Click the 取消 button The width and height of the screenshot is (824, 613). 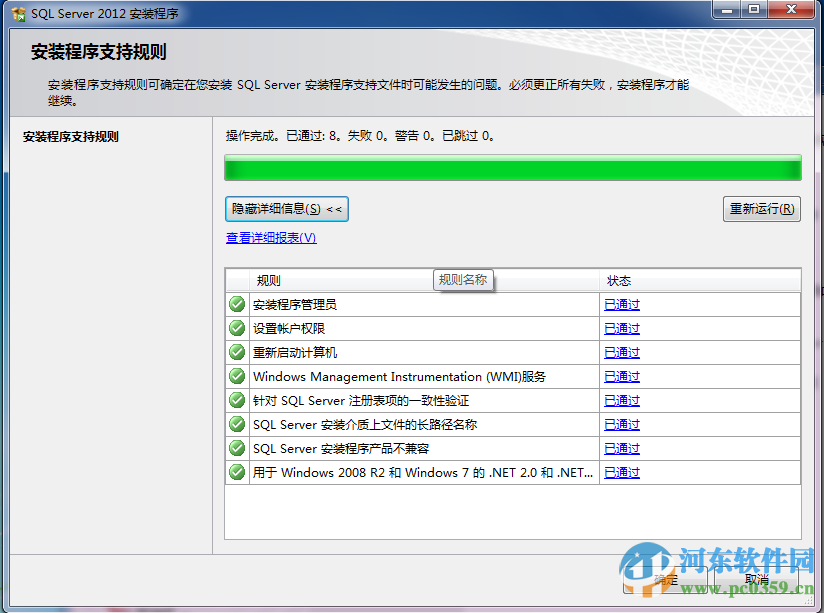tap(756, 578)
